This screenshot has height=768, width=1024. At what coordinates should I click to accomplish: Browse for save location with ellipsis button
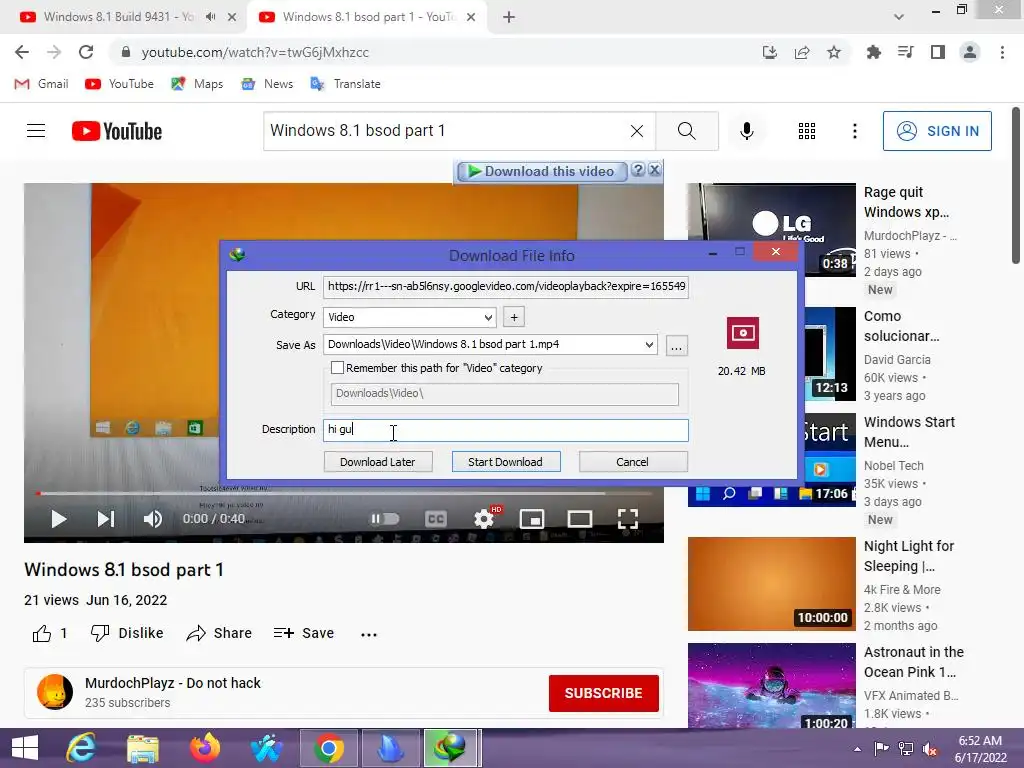coord(677,345)
